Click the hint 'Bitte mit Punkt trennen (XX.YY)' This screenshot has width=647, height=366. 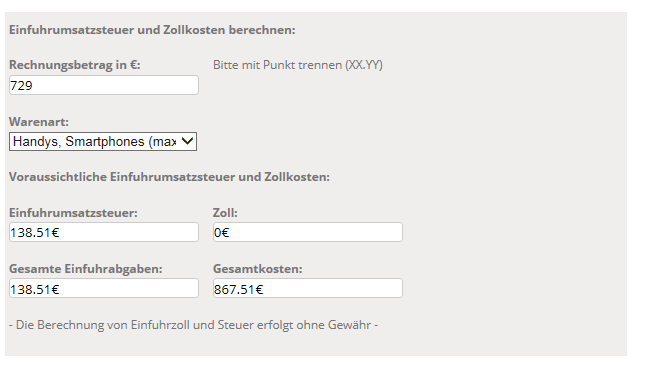pyautogui.click(x=298, y=65)
